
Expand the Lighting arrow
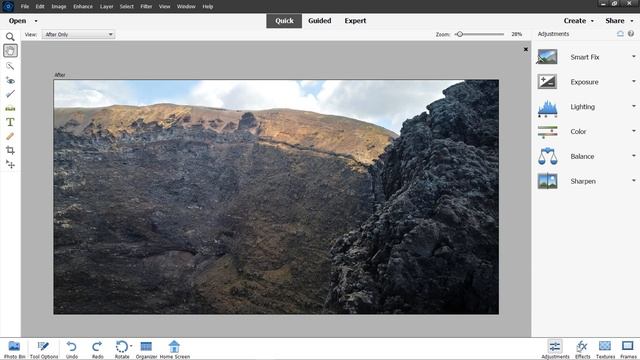click(633, 106)
